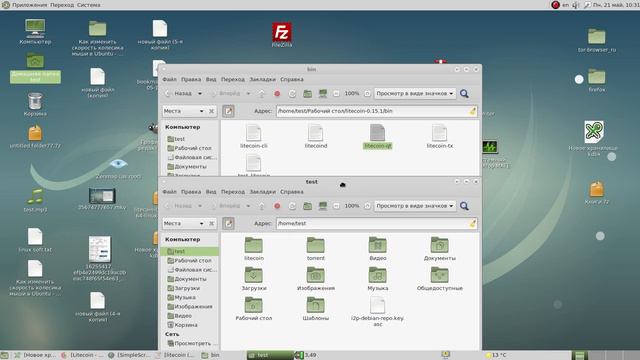Toggle path edit mode in test window

(x=229, y=223)
